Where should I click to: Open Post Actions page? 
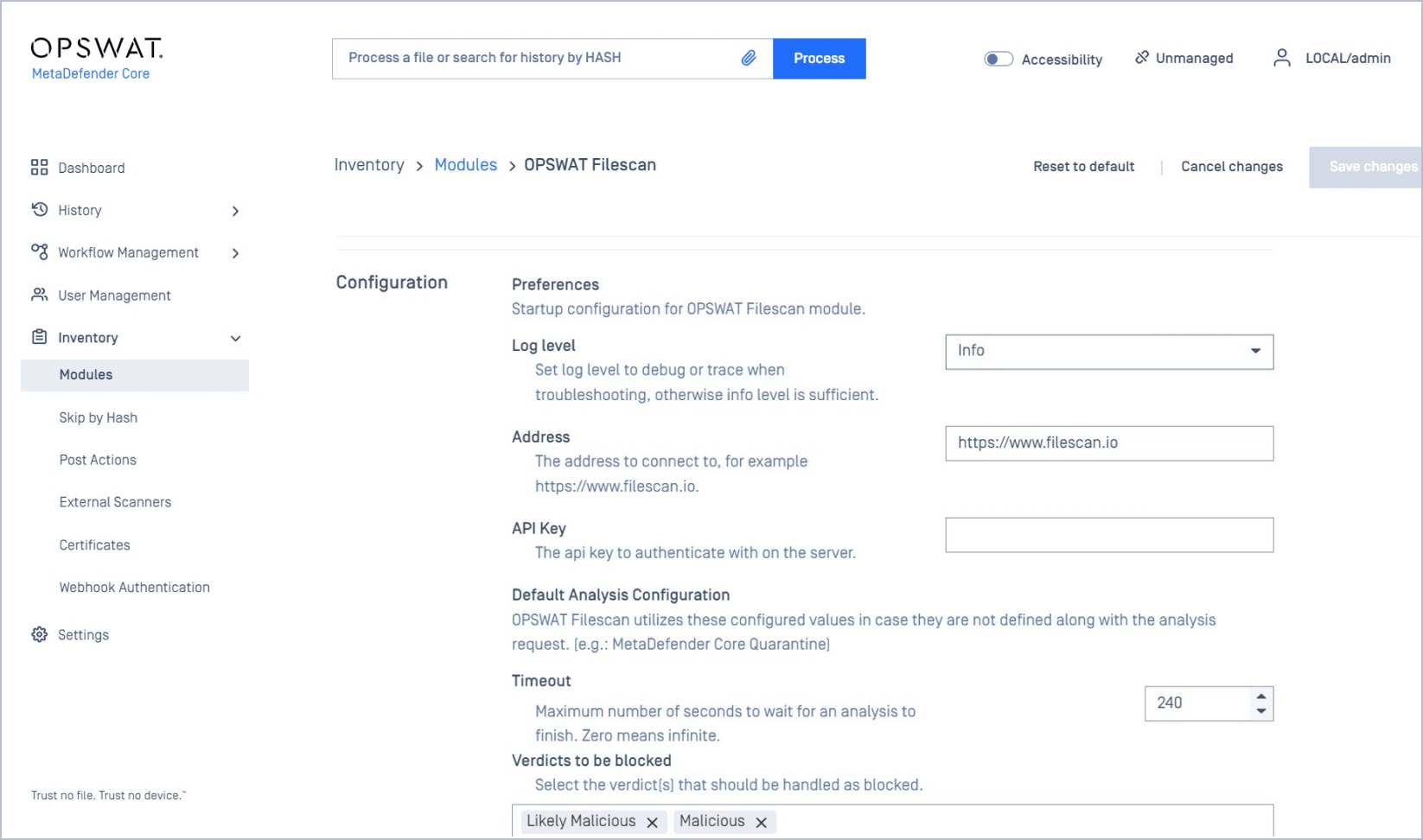click(98, 460)
